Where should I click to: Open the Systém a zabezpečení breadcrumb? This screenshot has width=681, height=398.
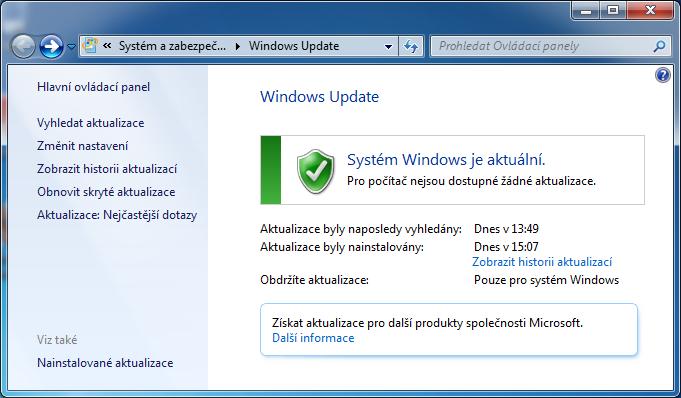pyautogui.click(x=172, y=46)
